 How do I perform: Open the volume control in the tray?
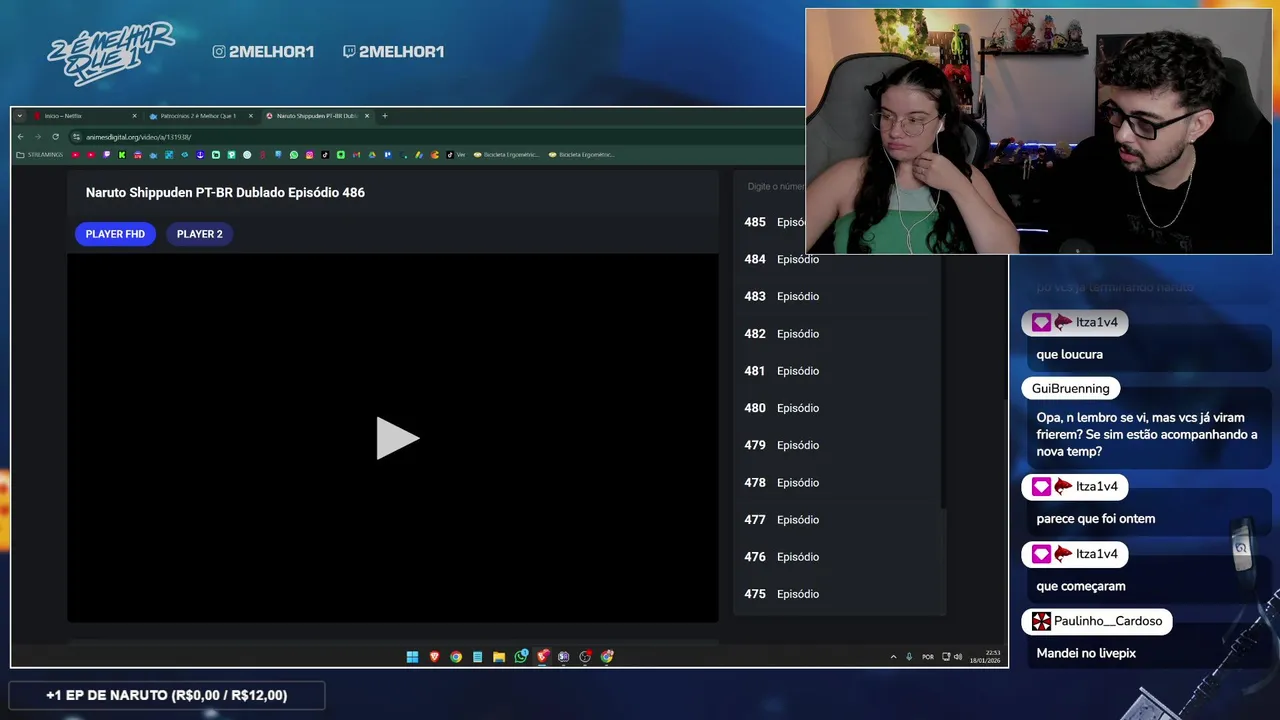point(958,657)
